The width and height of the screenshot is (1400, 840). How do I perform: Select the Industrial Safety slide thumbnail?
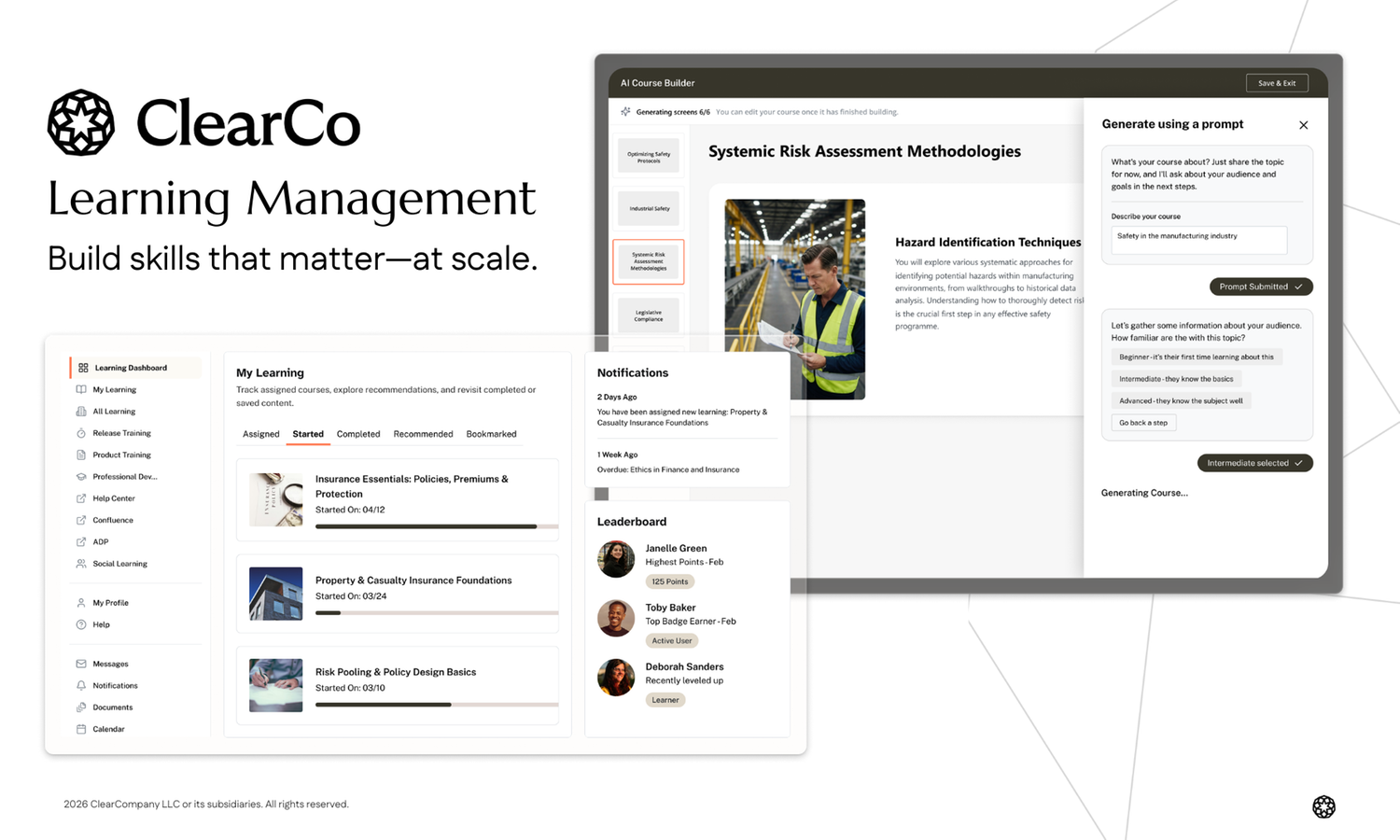pos(649,209)
